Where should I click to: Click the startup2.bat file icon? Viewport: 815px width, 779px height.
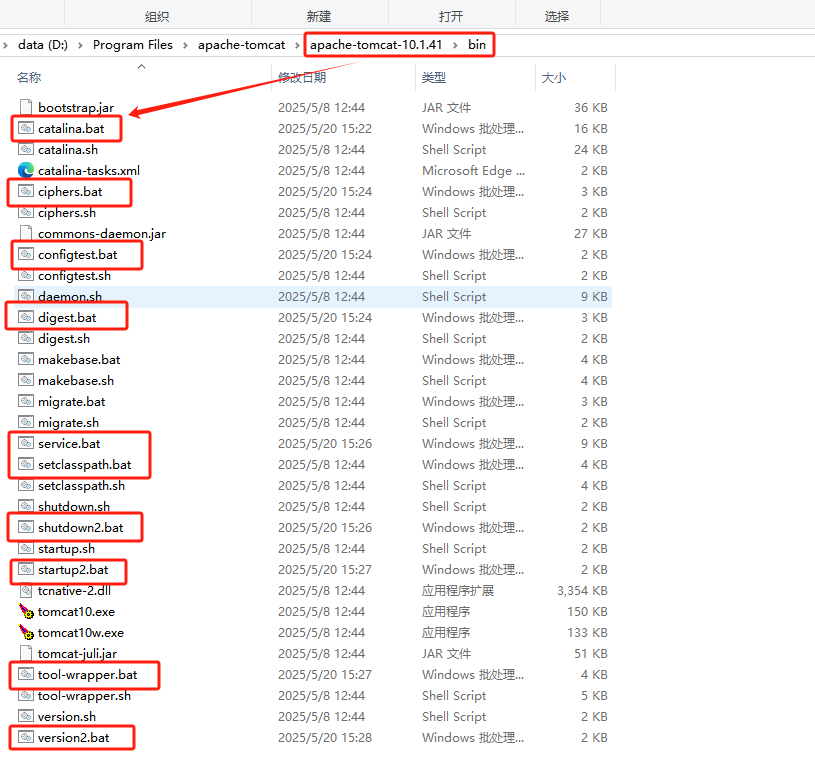[26, 569]
